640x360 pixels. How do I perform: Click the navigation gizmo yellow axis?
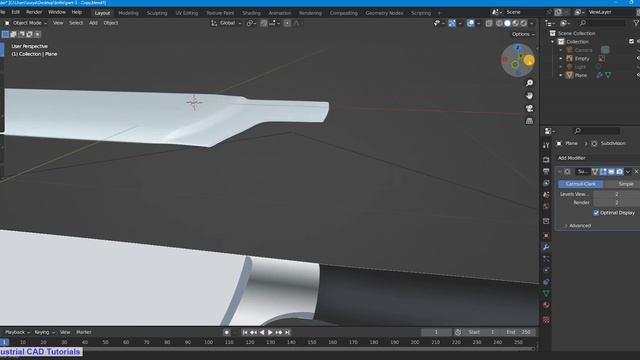point(529,60)
